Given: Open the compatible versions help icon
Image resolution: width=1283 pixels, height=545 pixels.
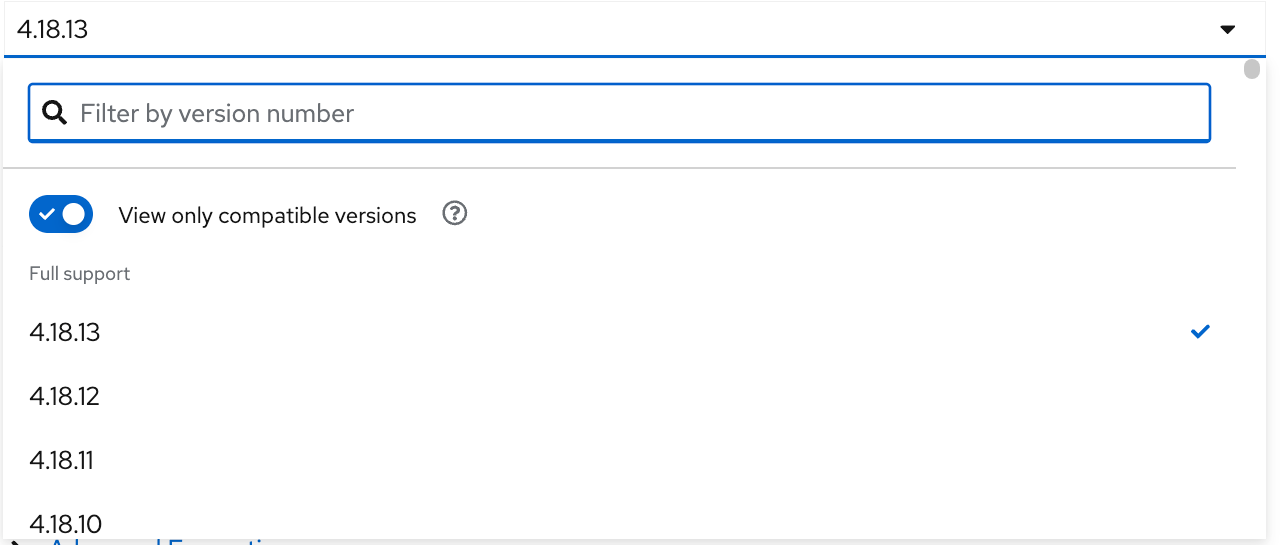Looking at the screenshot, I should coord(455,214).
